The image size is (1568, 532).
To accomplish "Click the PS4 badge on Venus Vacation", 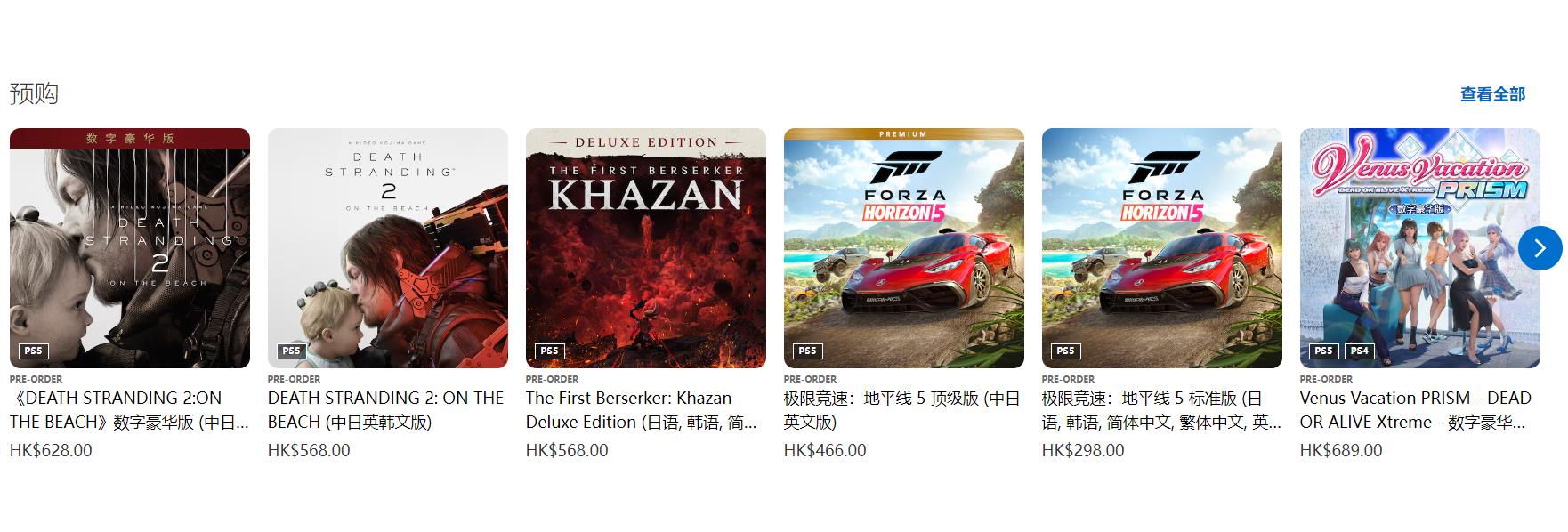I will click(x=1359, y=351).
